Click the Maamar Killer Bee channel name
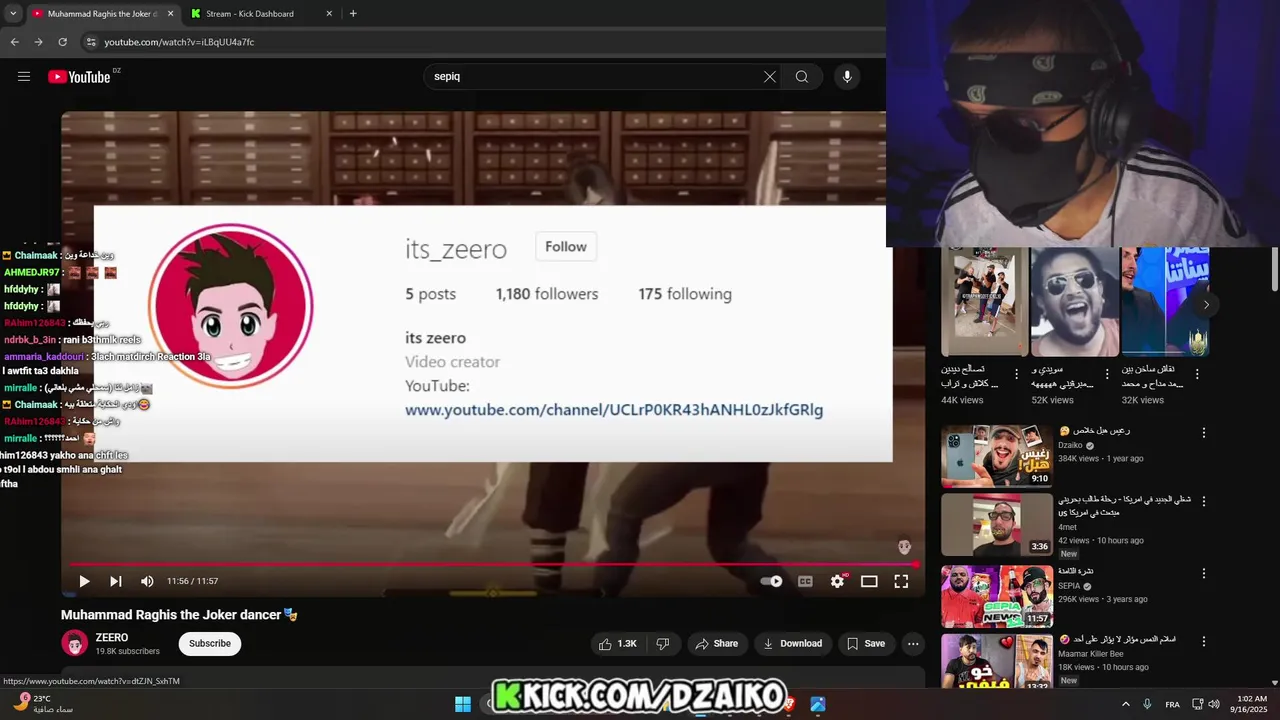1280x720 pixels. tap(1090, 654)
